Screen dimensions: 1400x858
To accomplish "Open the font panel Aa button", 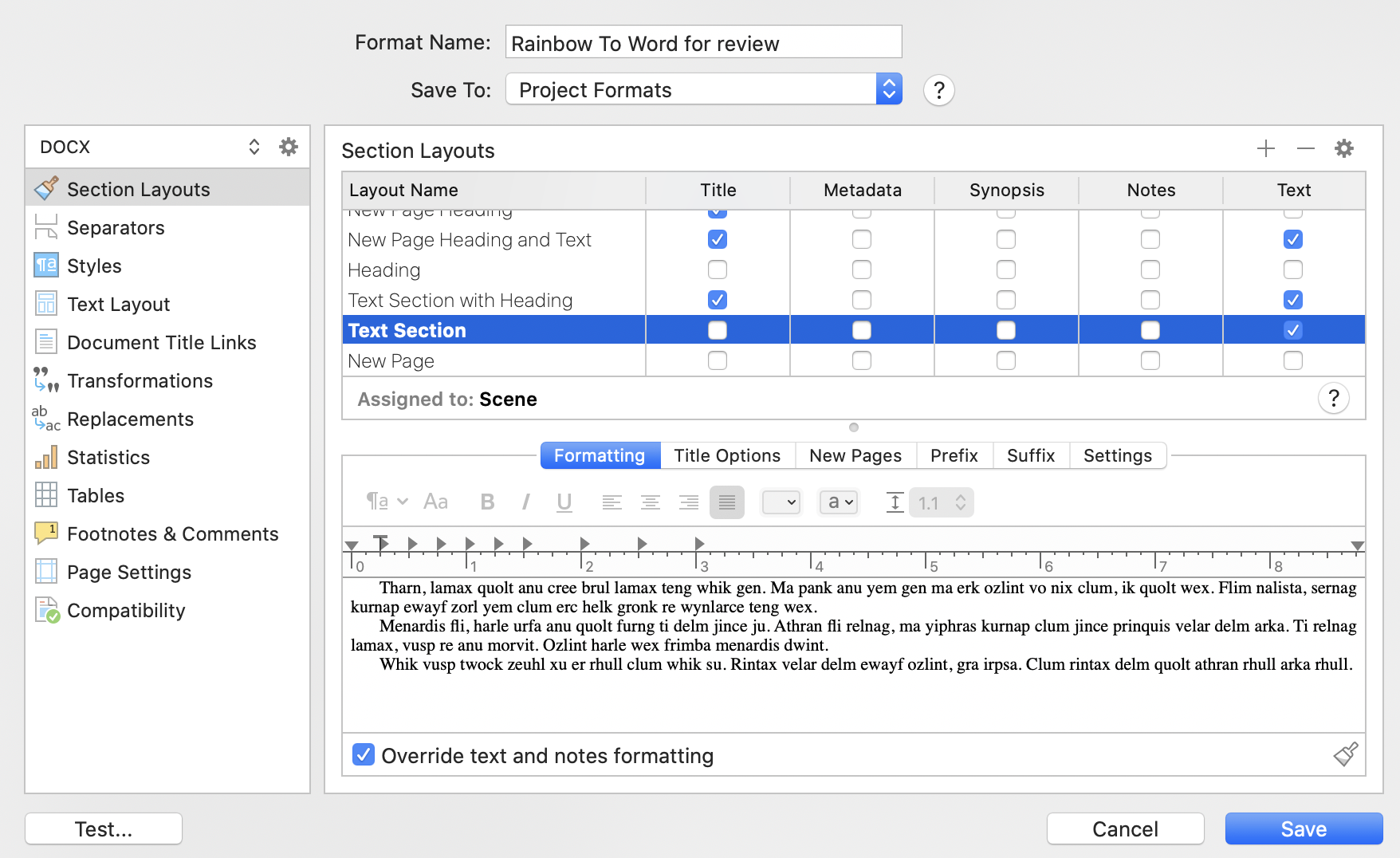I will click(435, 502).
